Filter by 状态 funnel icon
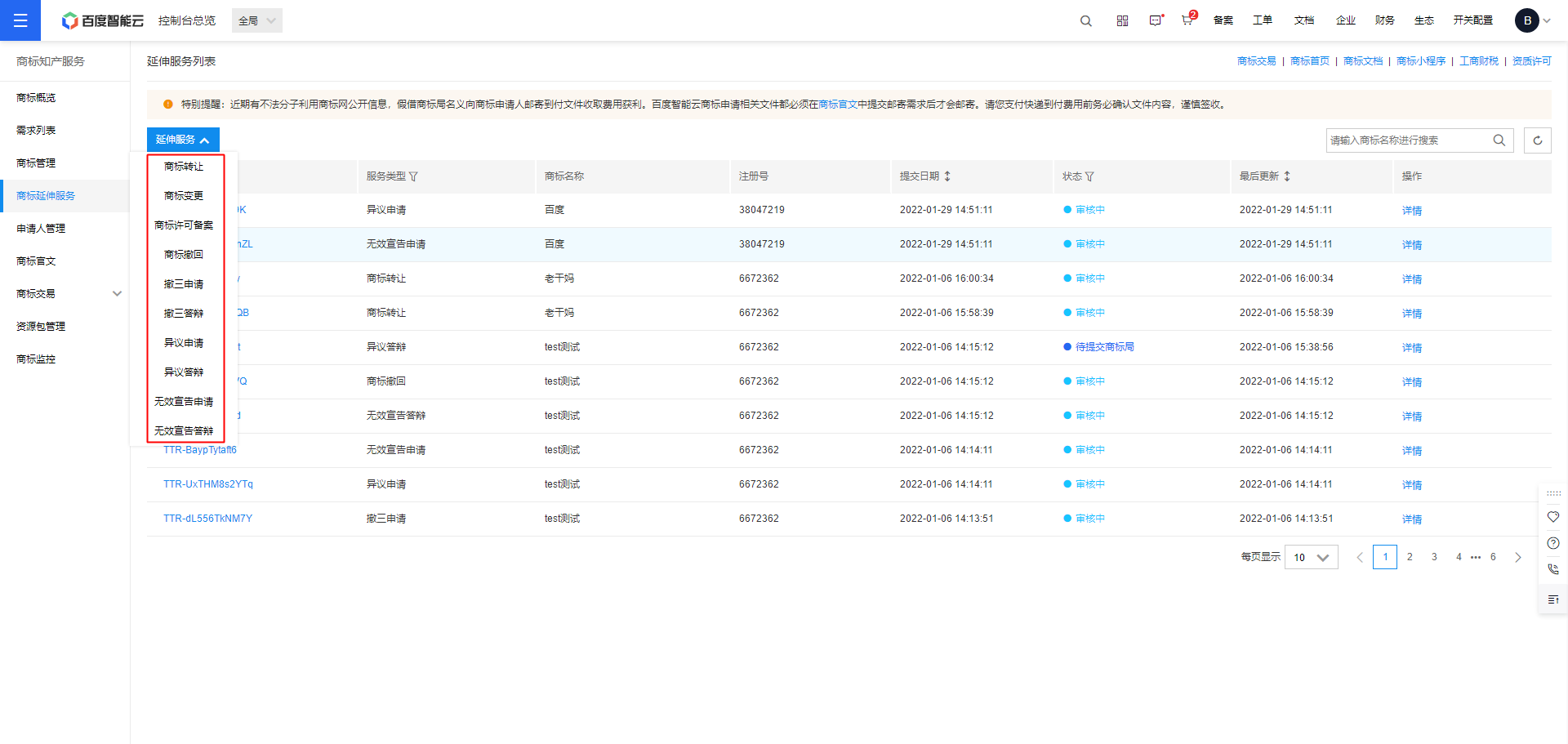 (x=1089, y=176)
